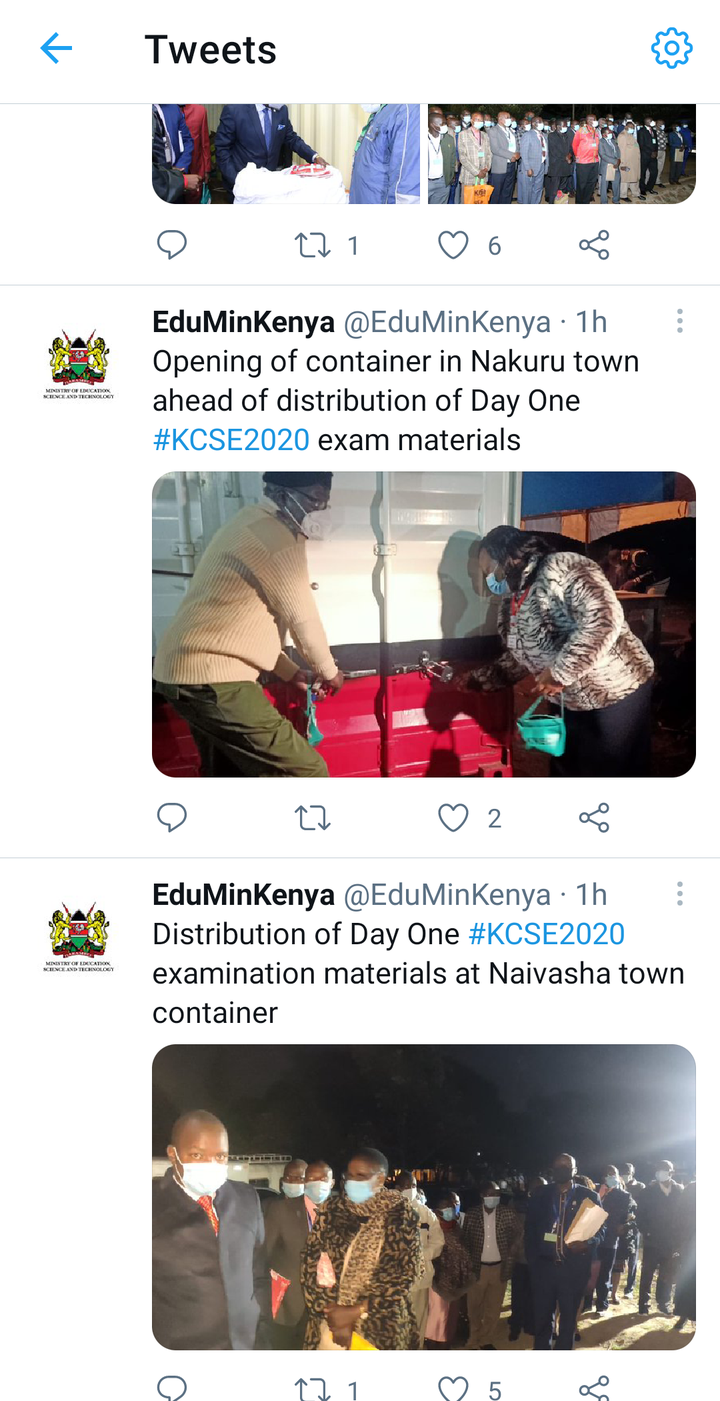Go back using the arrow icon
This screenshot has height=1401, width=720.
(x=56, y=48)
